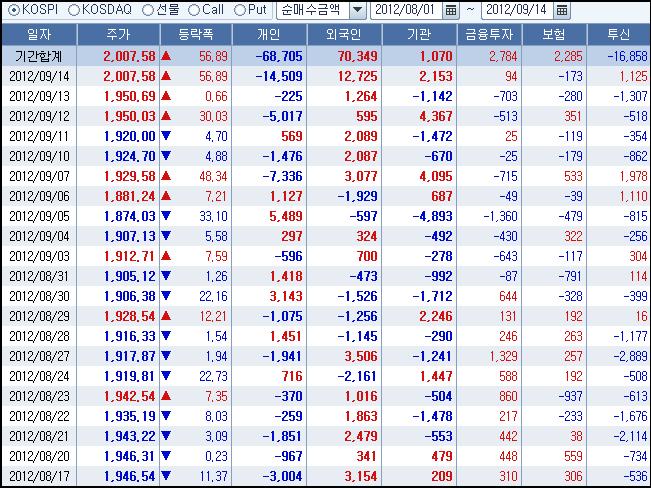Click the 개인 value -3,004
This screenshot has width=651, height=488.
tap(282, 476)
